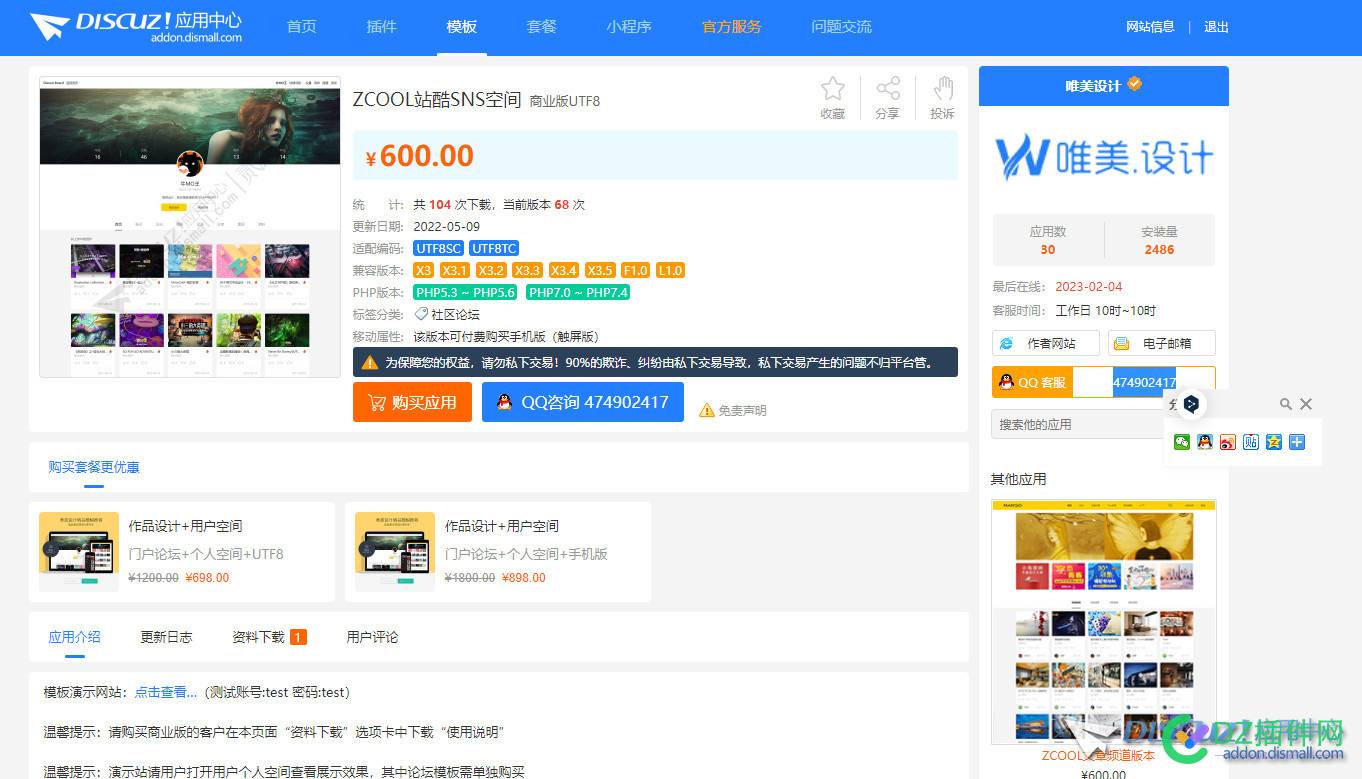
Task: Click the blue plus more-sharing icon
Action: tap(1297, 442)
